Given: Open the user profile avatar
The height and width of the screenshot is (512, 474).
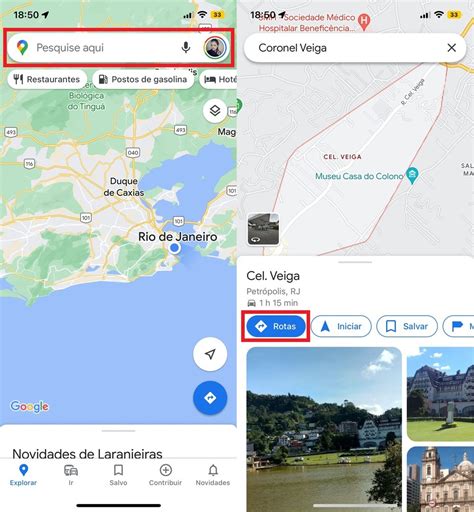Looking at the screenshot, I should 215,48.
